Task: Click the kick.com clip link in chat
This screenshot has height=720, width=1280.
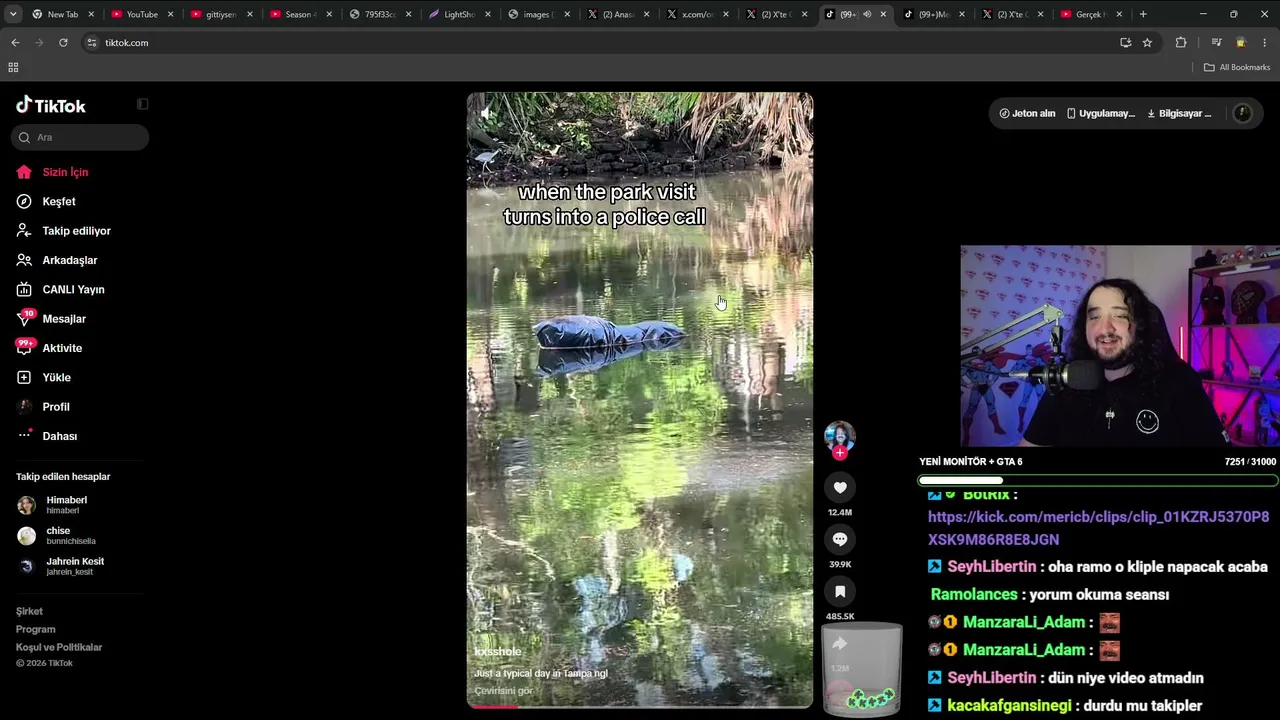Action: [1098, 528]
